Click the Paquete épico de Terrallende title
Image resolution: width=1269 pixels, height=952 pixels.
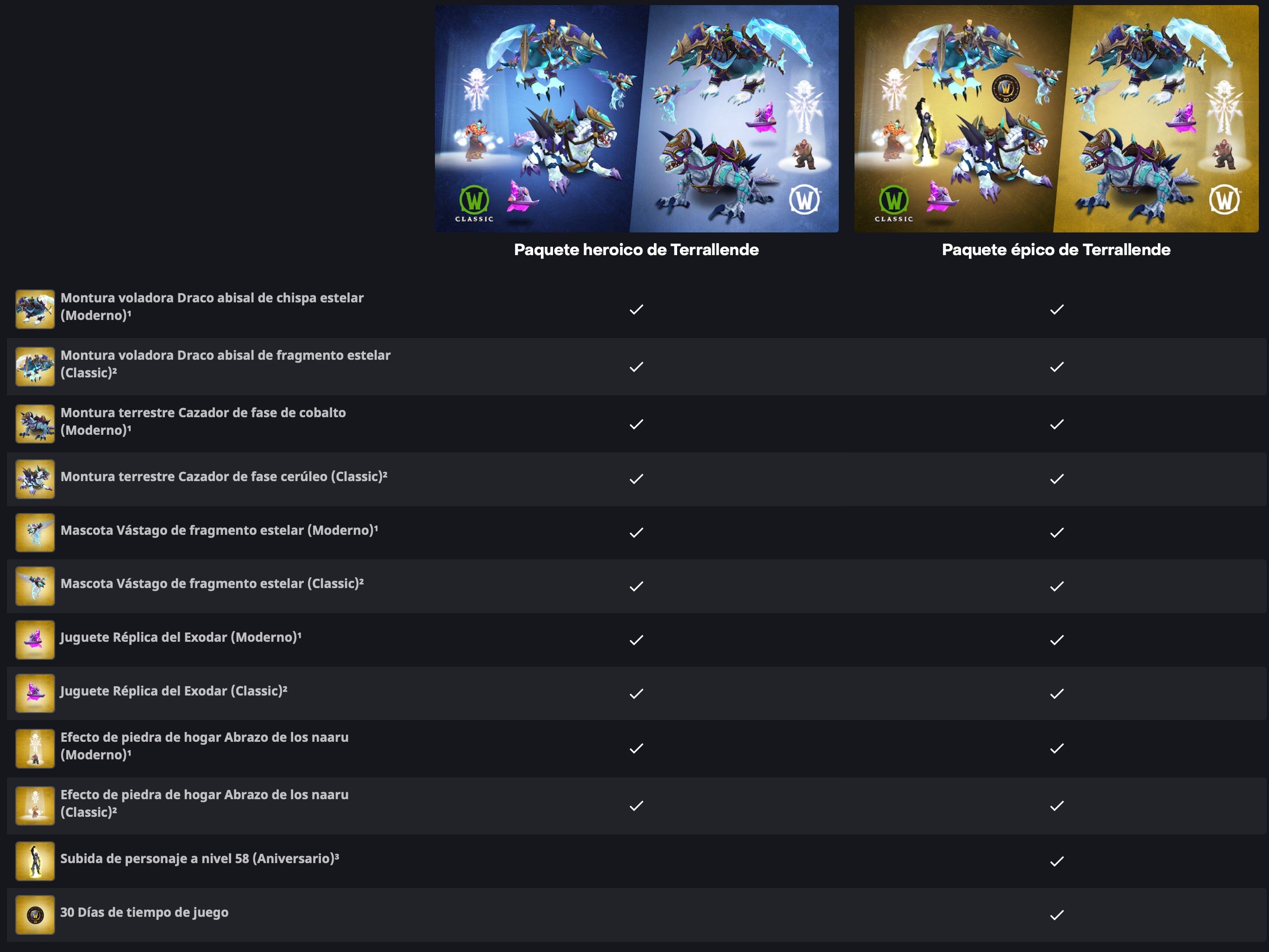pos(1056,250)
